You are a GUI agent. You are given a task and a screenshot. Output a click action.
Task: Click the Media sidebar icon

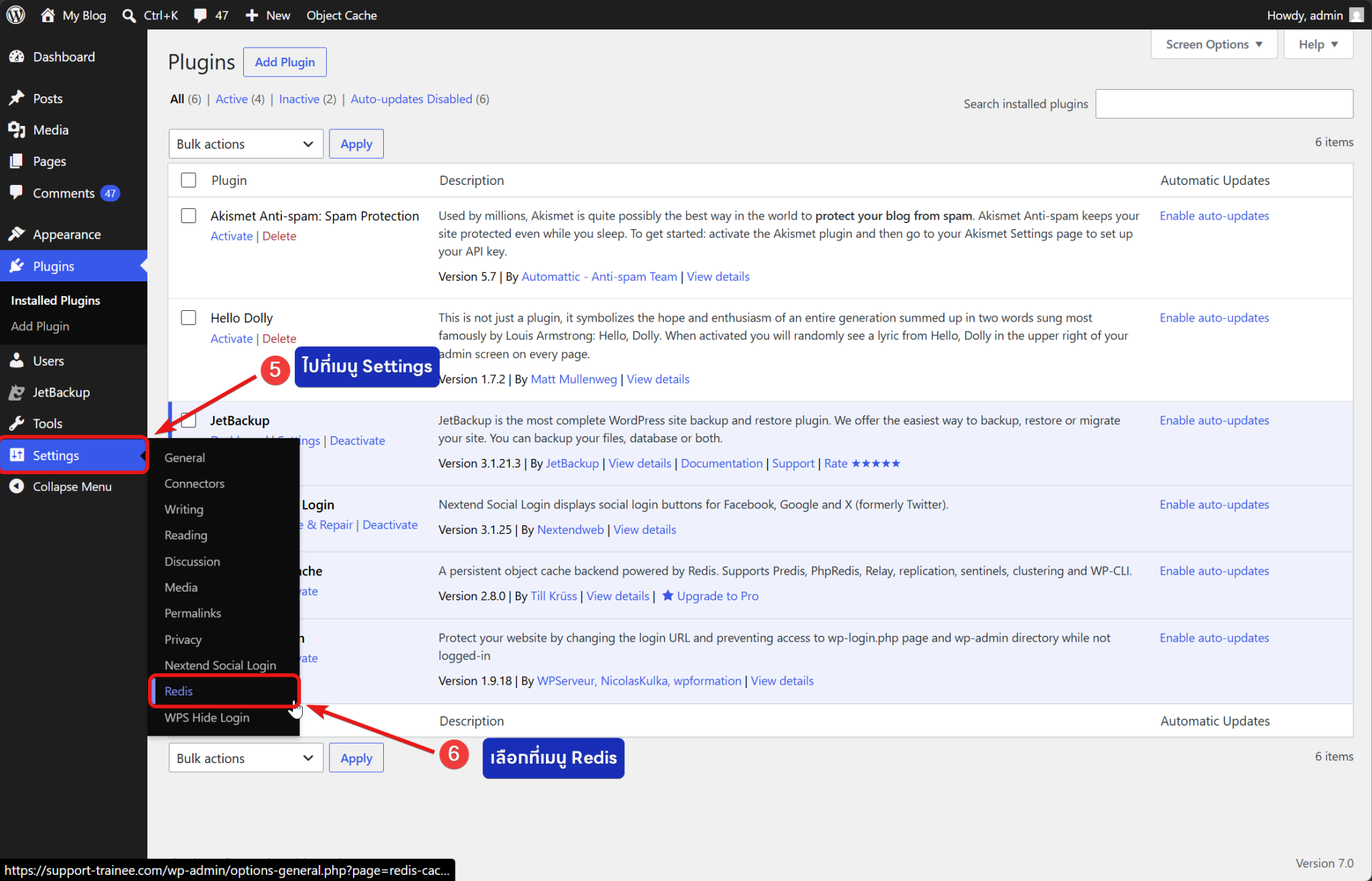click(17, 130)
